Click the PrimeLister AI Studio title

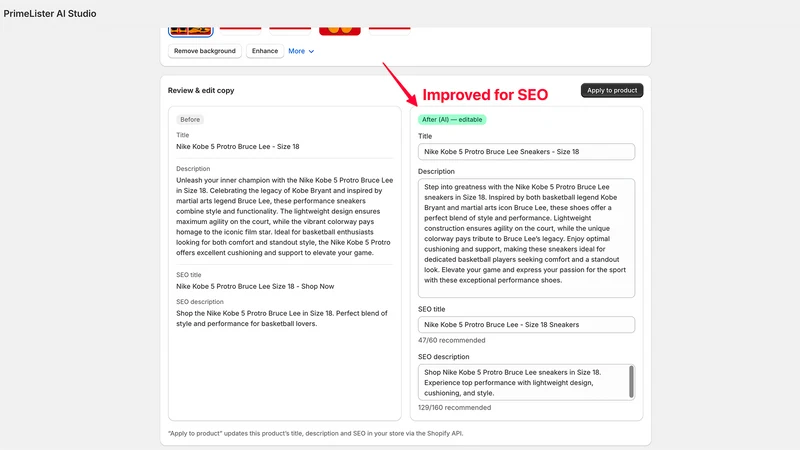click(x=50, y=14)
